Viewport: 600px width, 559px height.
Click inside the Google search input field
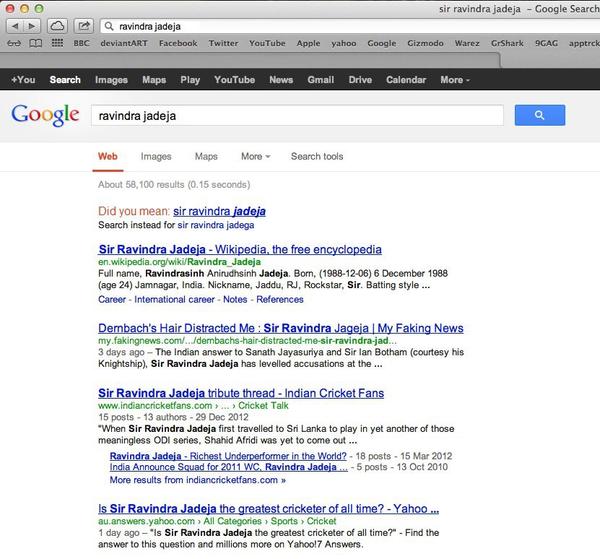point(297,116)
